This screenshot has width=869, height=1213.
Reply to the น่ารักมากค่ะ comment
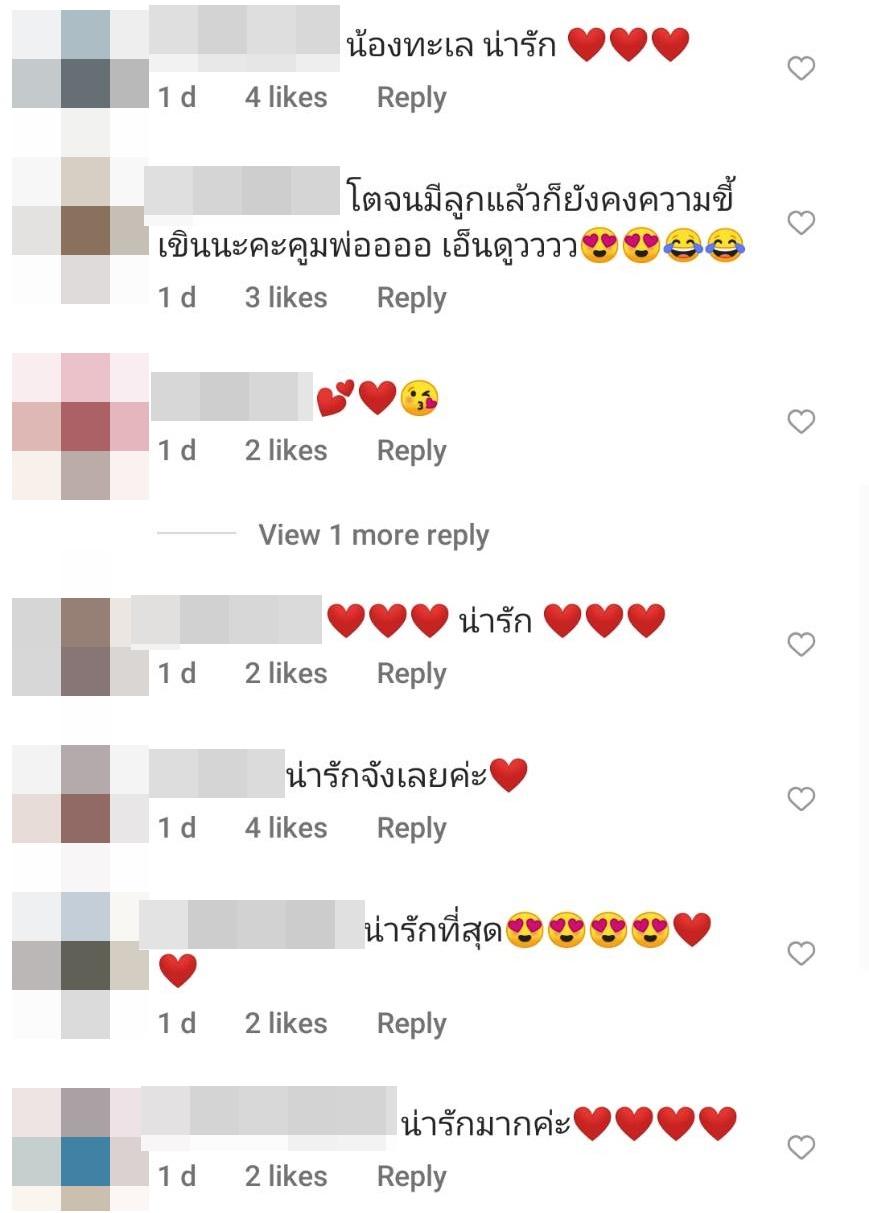[x=411, y=1177]
